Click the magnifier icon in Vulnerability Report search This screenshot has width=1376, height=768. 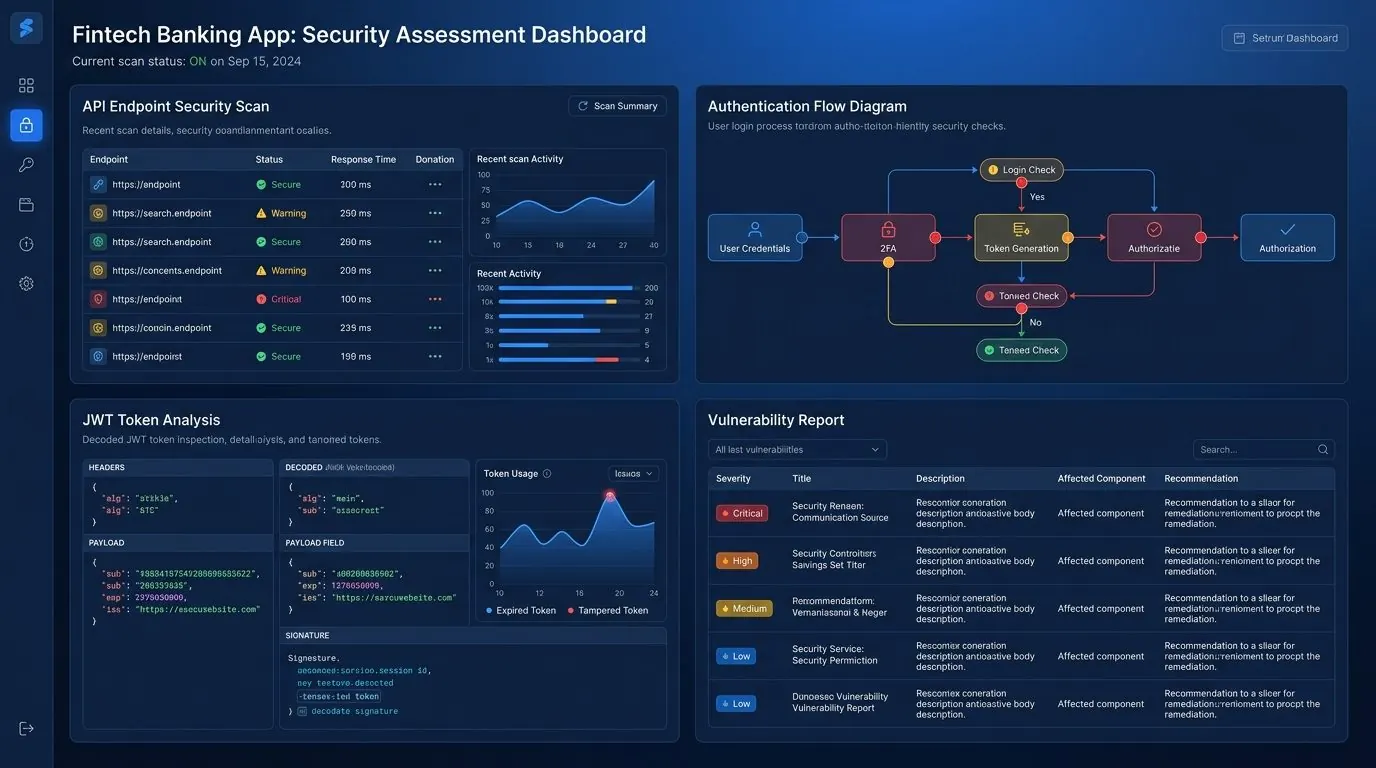(x=1323, y=450)
